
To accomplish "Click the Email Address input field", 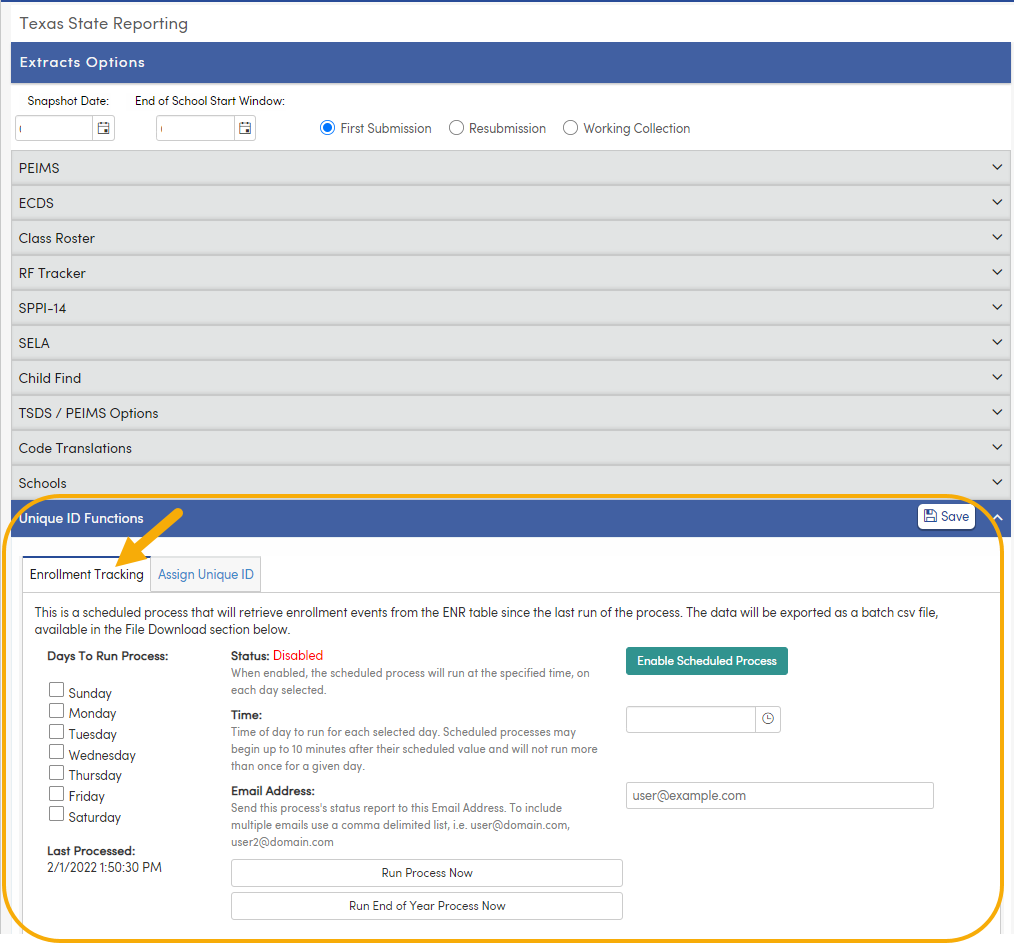I will click(x=779, y=795).
